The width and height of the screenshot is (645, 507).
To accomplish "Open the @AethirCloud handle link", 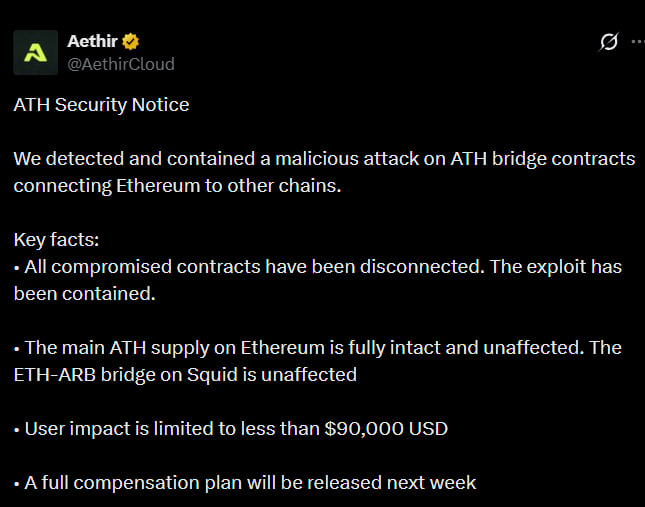I will (120, 64).
